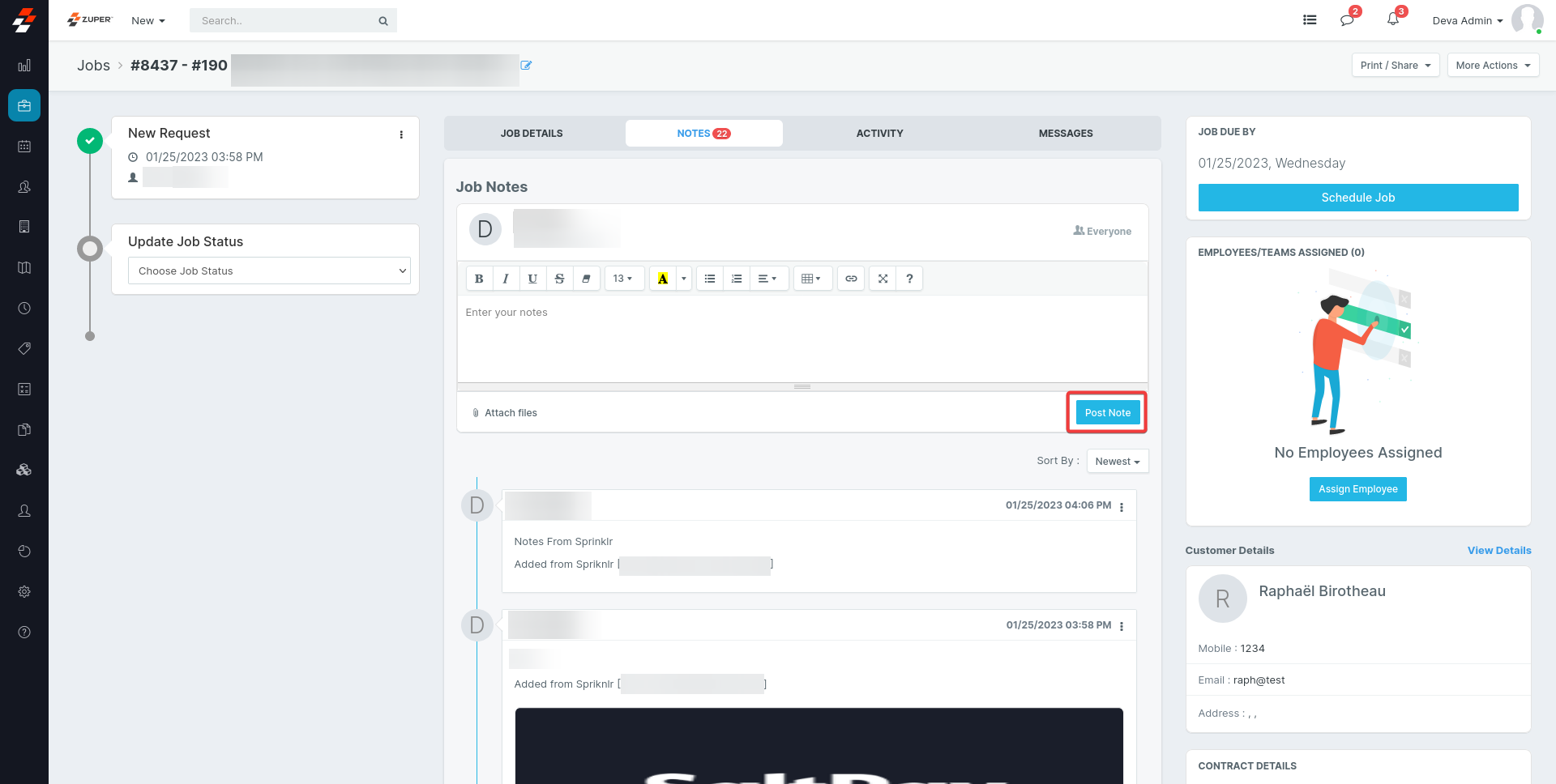The image size is (1556, 784).
Task: Switch to the Job Details tab
Action: [x=532, y=134]
